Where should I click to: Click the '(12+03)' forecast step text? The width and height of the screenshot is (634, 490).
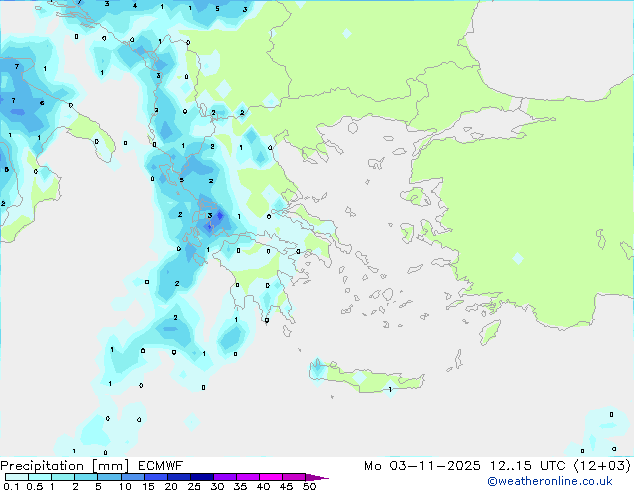click(602, 466)
